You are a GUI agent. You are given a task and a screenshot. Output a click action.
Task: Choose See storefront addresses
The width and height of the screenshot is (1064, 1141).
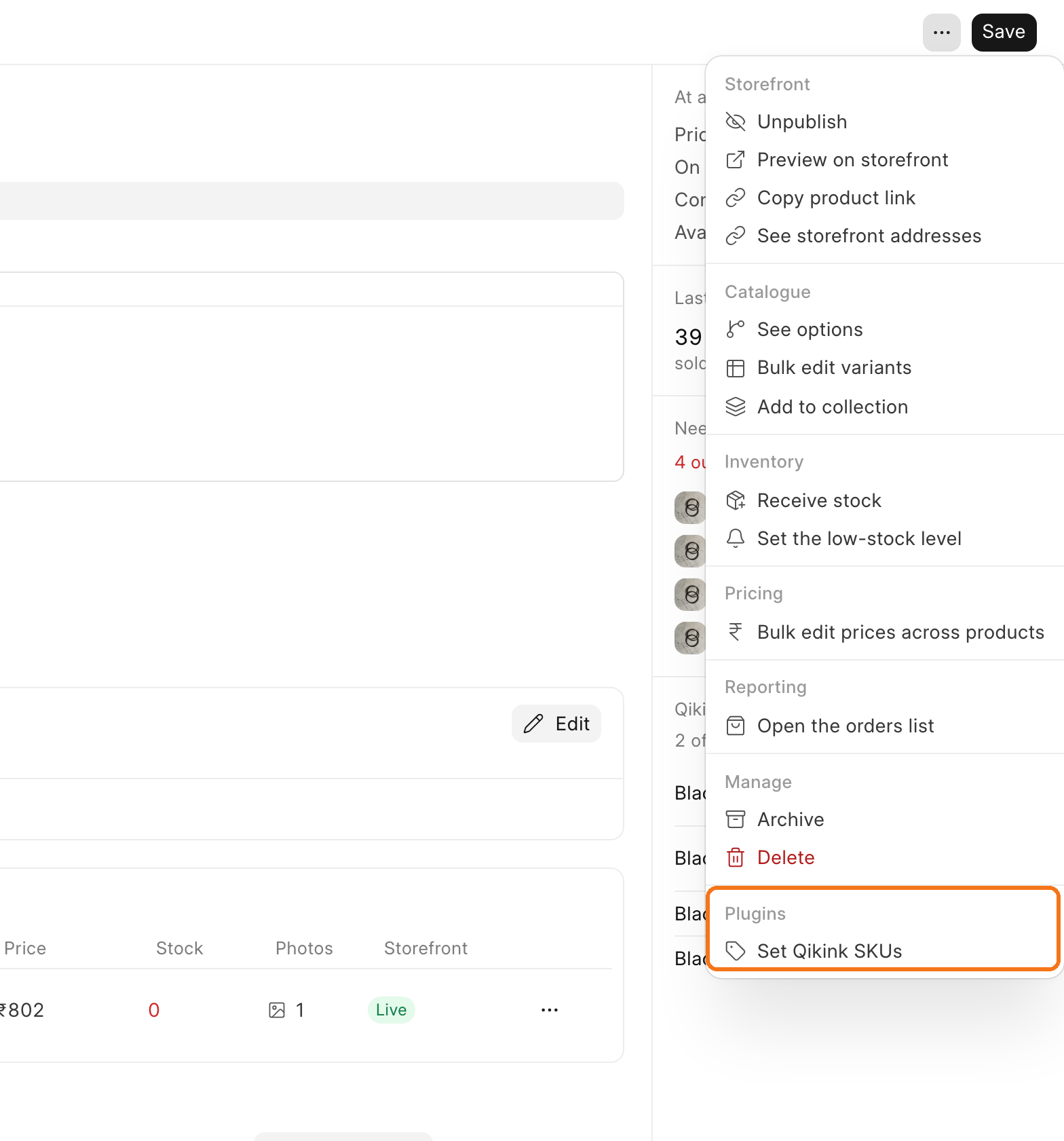pyautogui.click(x=885, y=236)
